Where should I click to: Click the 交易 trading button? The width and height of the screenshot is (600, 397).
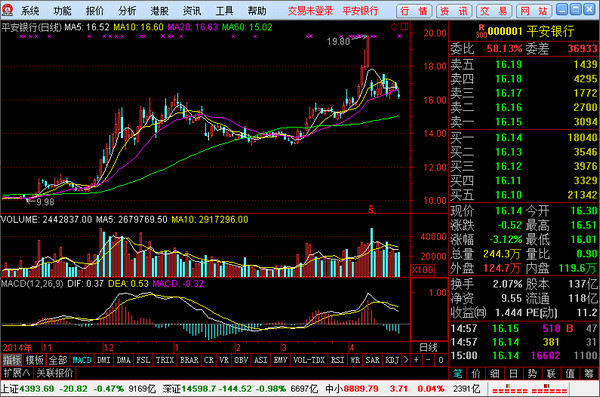coord(494,11)
